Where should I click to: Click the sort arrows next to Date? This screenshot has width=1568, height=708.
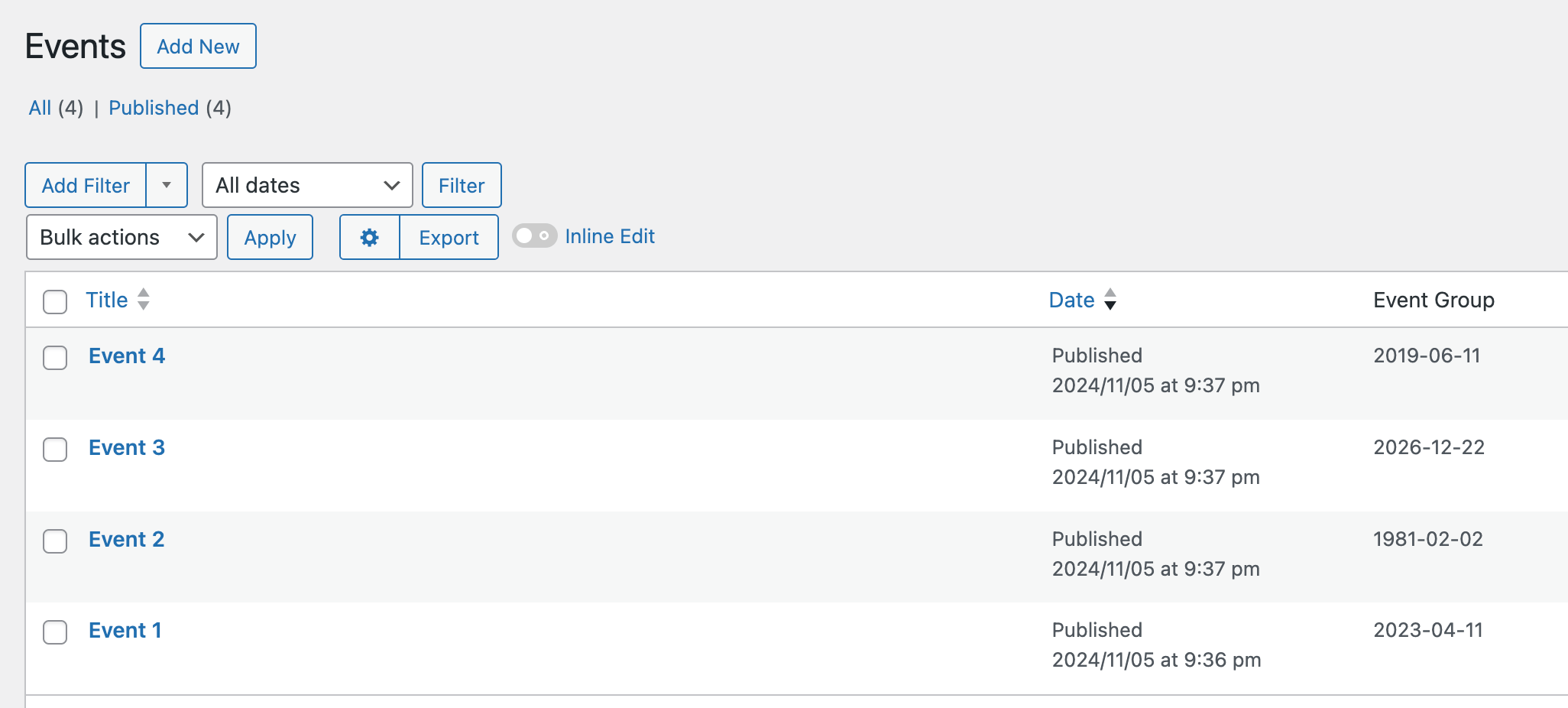tap(1110, 300)
